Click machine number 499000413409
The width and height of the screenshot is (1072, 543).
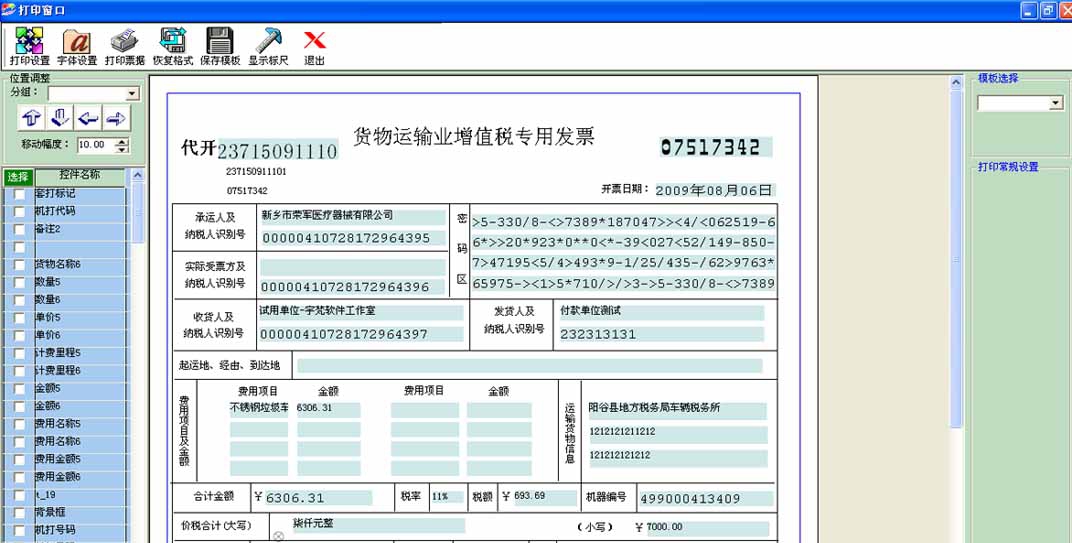(x=706, y=499)
